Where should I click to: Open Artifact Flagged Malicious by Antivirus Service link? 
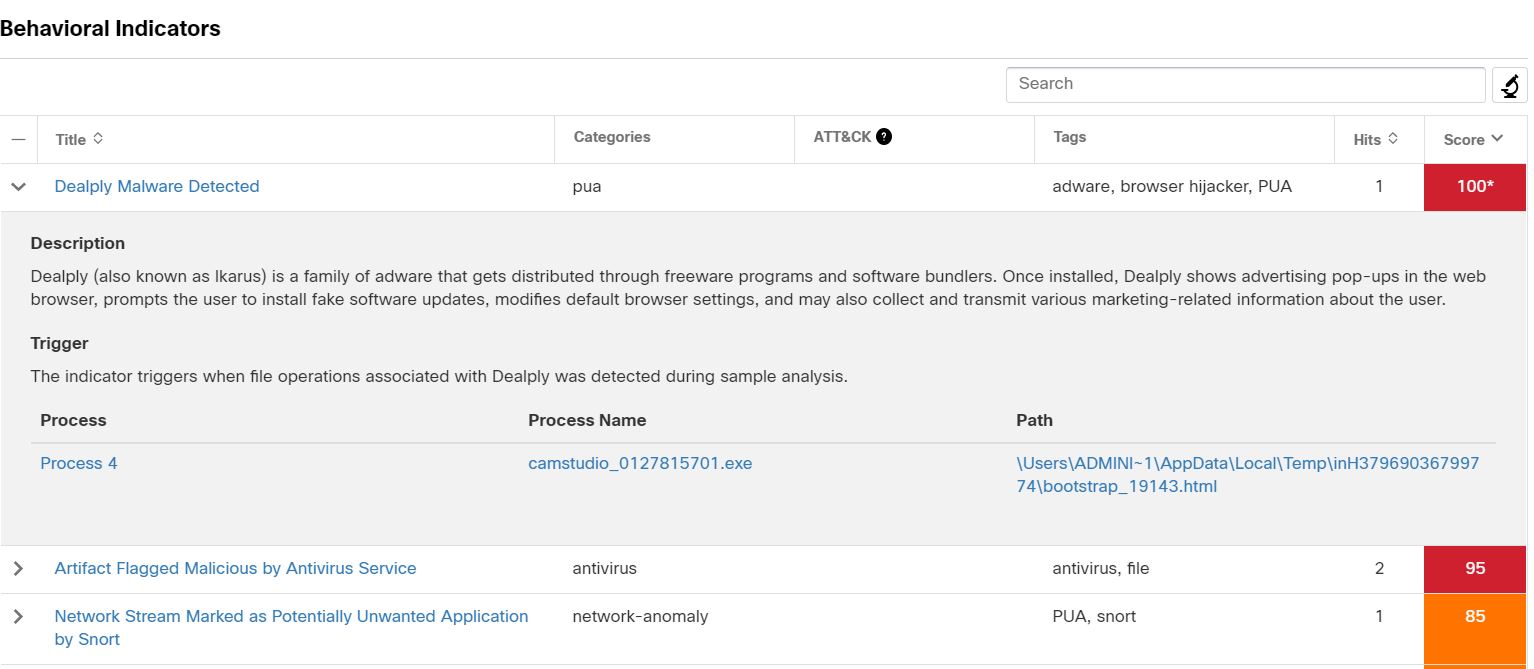click(x=235, y=569)
